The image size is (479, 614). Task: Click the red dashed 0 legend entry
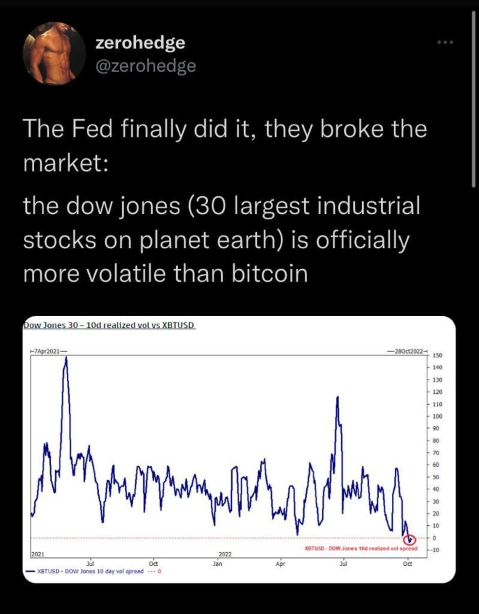pos(154,571)
